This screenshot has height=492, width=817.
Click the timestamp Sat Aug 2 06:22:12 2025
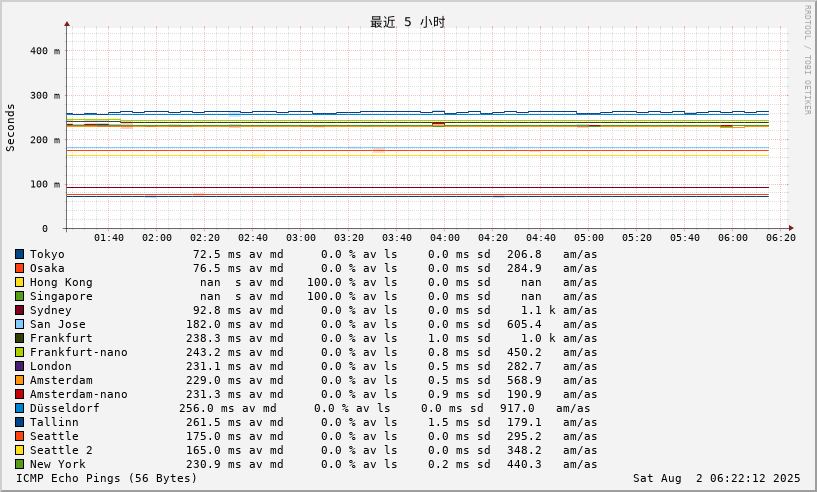click(716, 478)
